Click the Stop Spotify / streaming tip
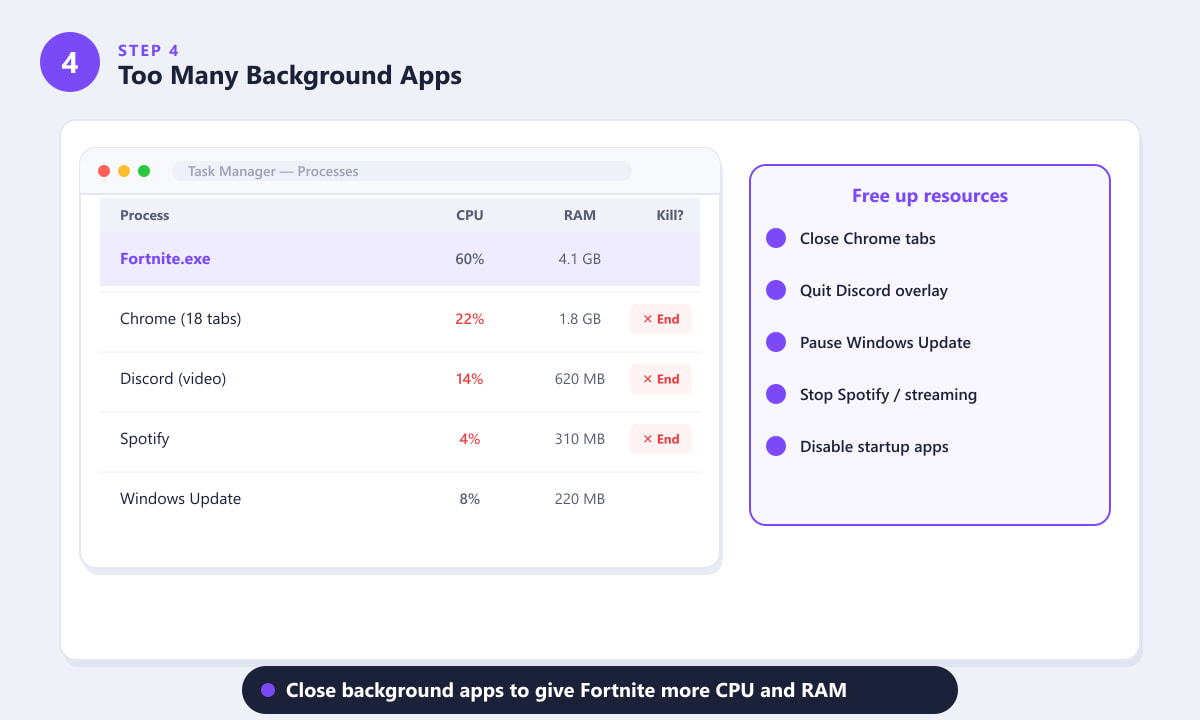Image resolution: width=1200 pixels, height=720 pixels. 888,395
